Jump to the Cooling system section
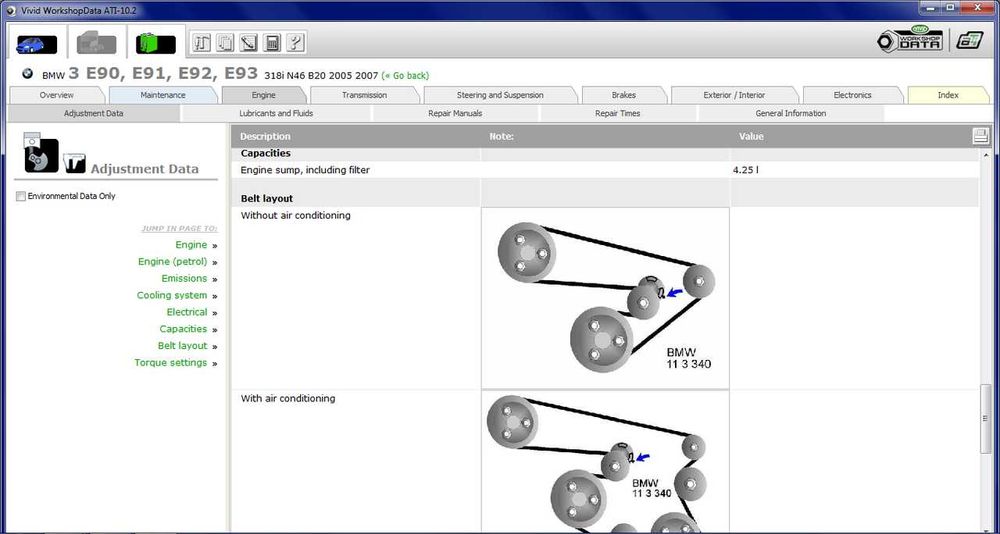The height and width of the screenshot is (534, 1000). pos(172,295)
